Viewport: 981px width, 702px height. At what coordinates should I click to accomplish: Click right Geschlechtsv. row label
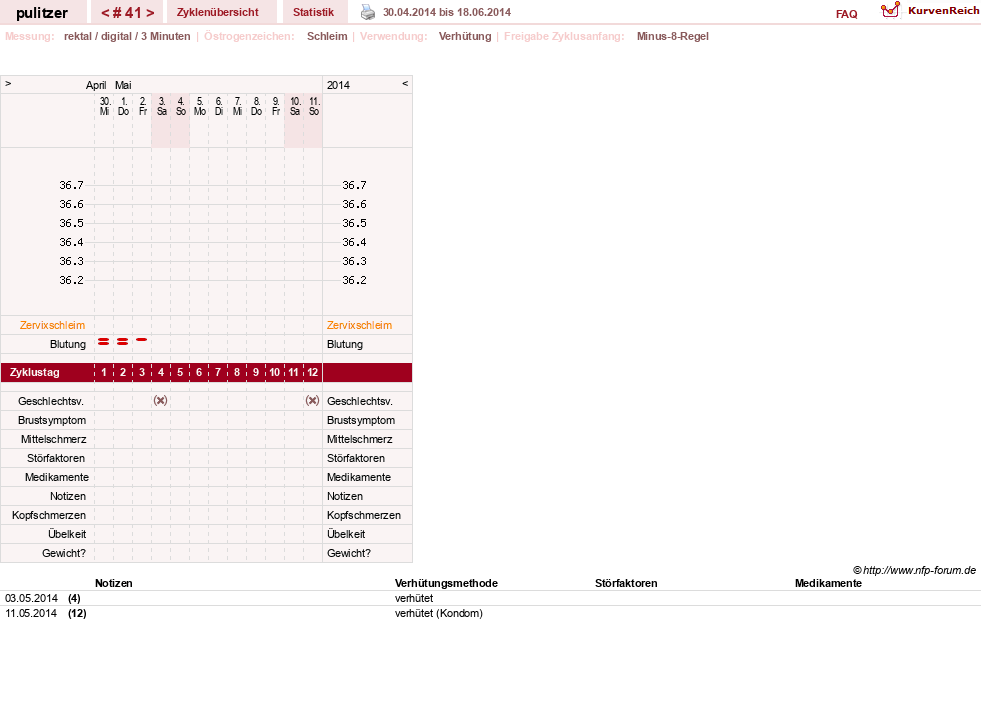[360, 401]
